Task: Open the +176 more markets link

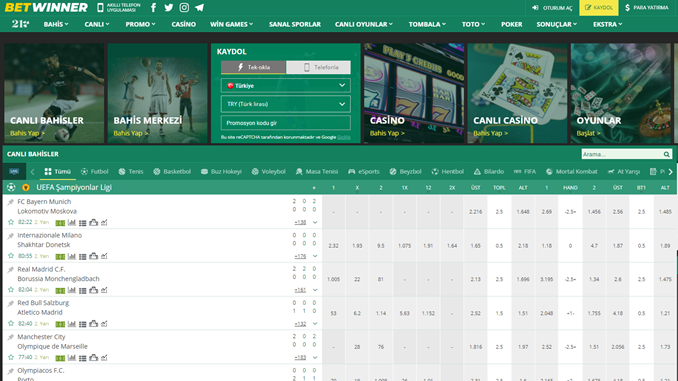Action: (x=300, y=256)
